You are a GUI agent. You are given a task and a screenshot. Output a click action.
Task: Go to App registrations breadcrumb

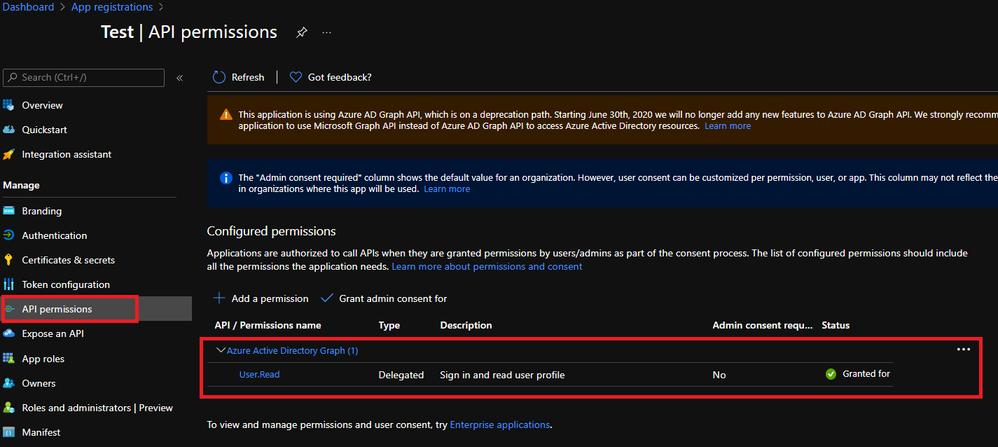tap(112, 7)
